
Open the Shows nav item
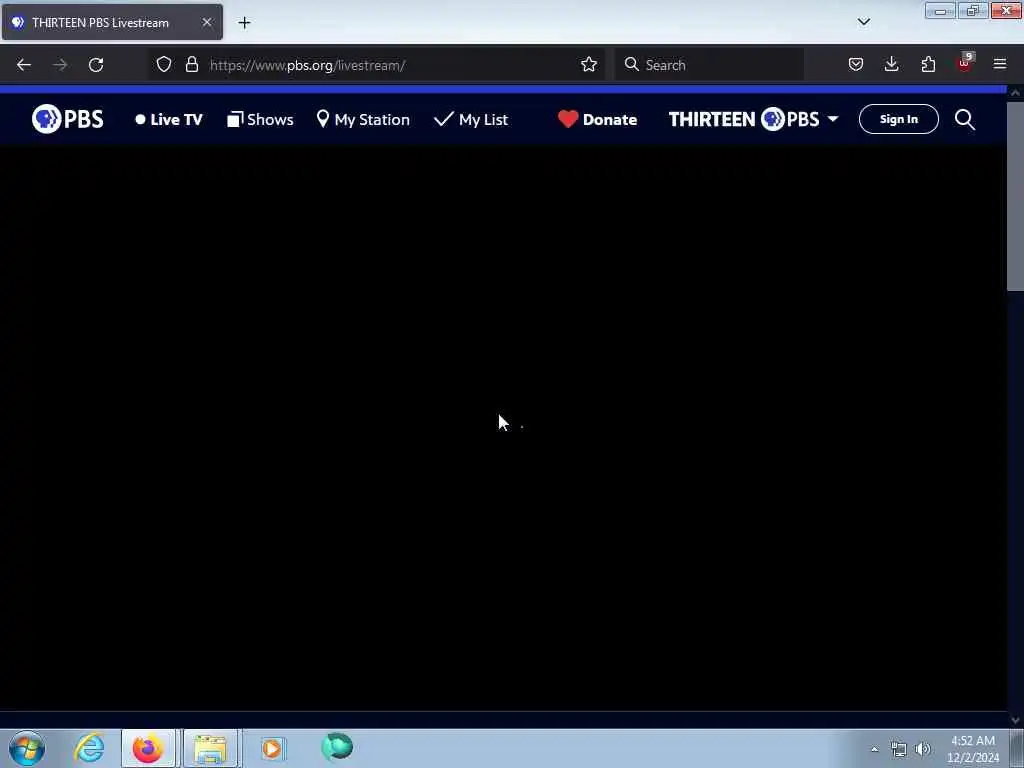(260, 120)
